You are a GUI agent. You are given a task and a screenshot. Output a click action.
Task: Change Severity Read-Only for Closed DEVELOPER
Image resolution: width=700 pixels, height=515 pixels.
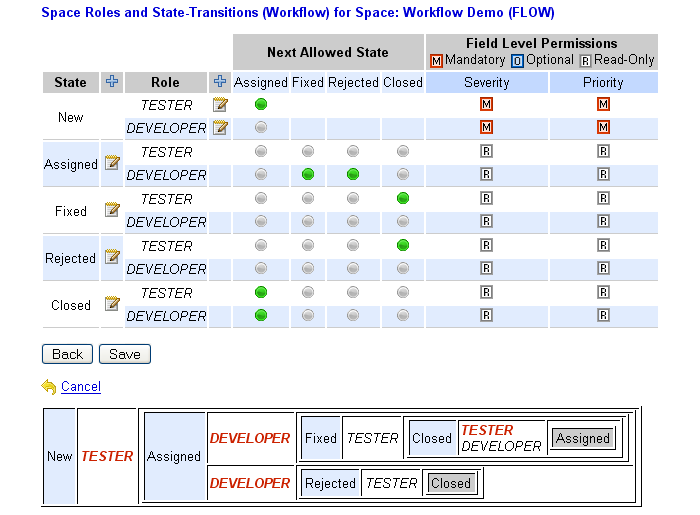pyautogui.click(x=486, y=316)
